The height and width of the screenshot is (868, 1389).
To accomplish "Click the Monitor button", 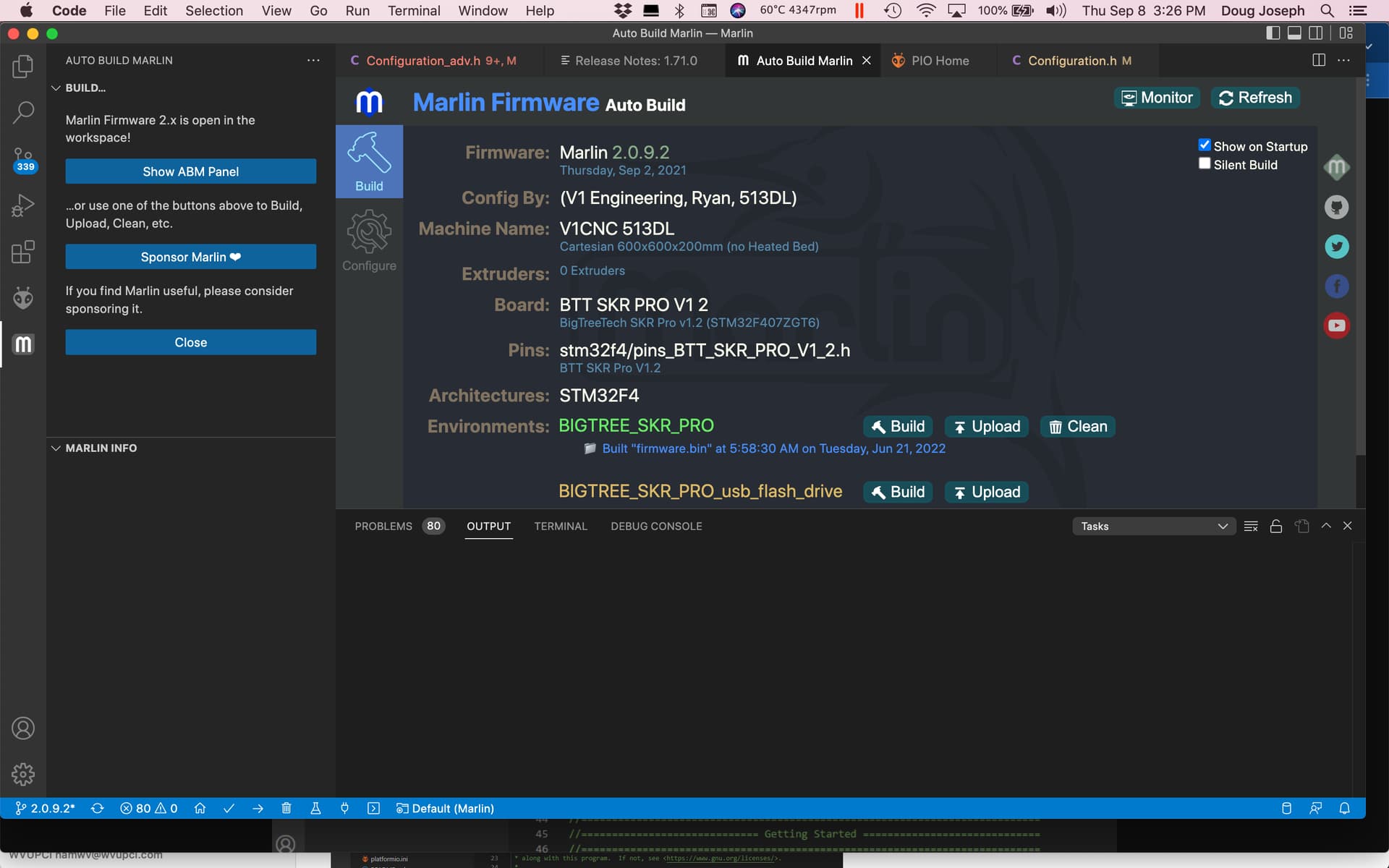I will pyautogui.click(x=1157, y=98).
